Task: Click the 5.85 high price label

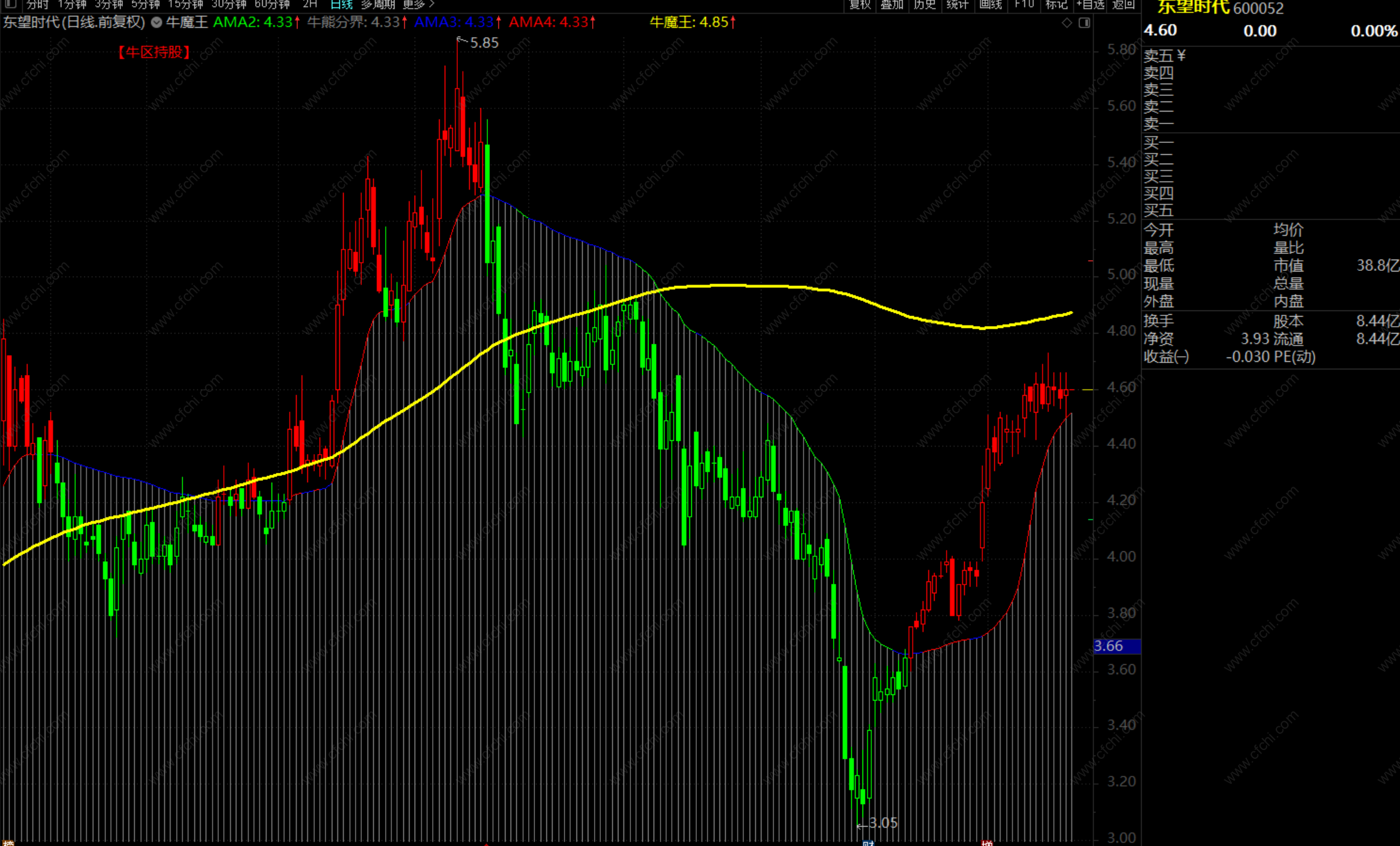Action: [x=484, y=43]
